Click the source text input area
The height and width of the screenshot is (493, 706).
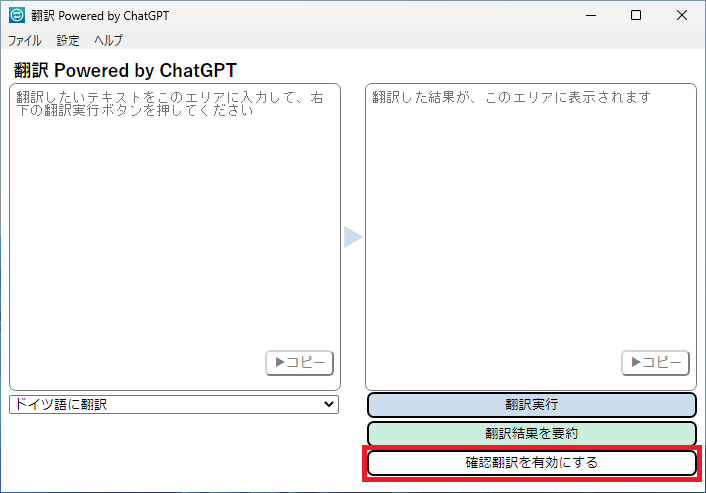(175, 237)
